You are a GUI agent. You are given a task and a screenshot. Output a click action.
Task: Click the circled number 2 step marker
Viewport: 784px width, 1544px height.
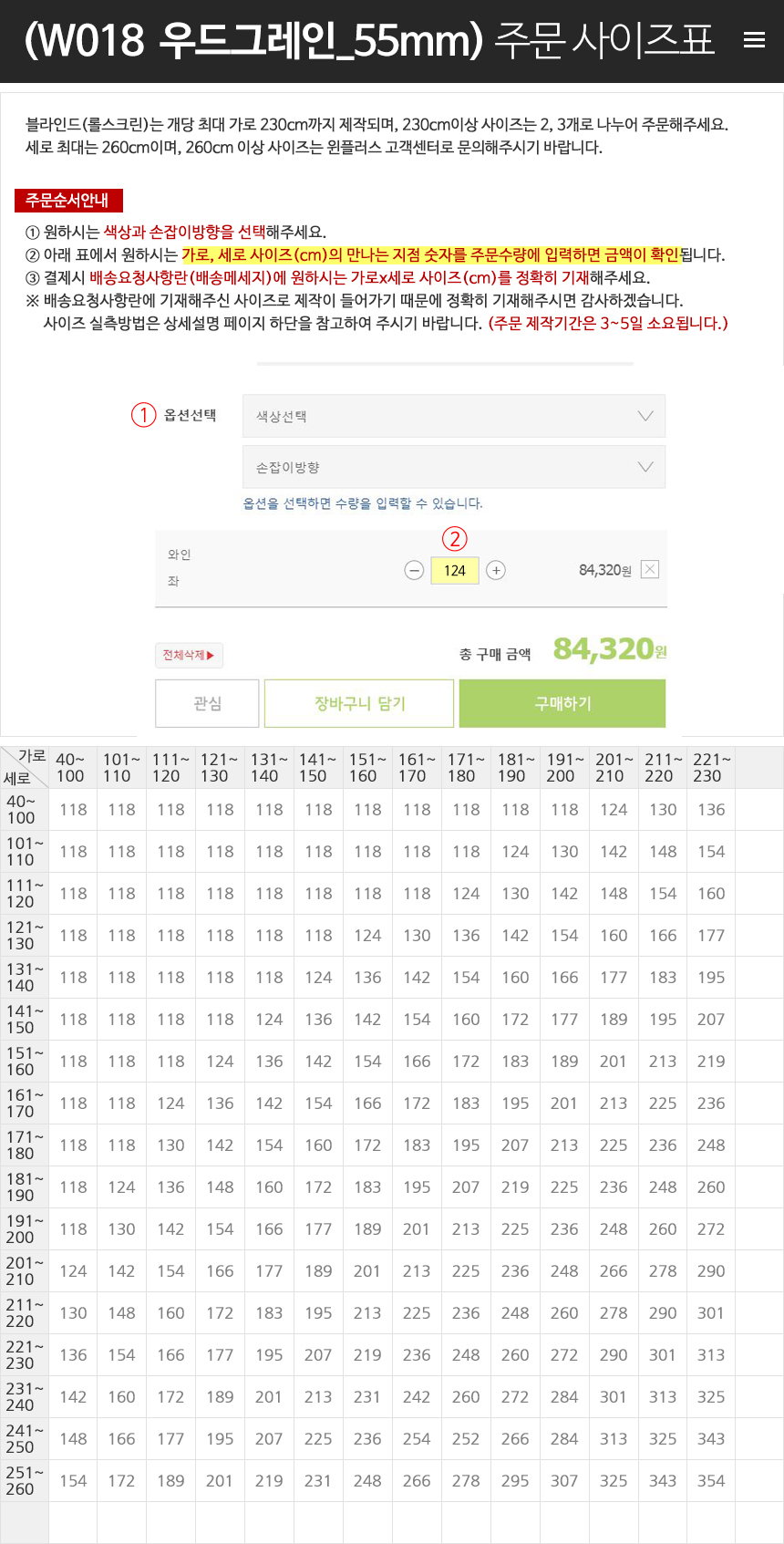455,539
